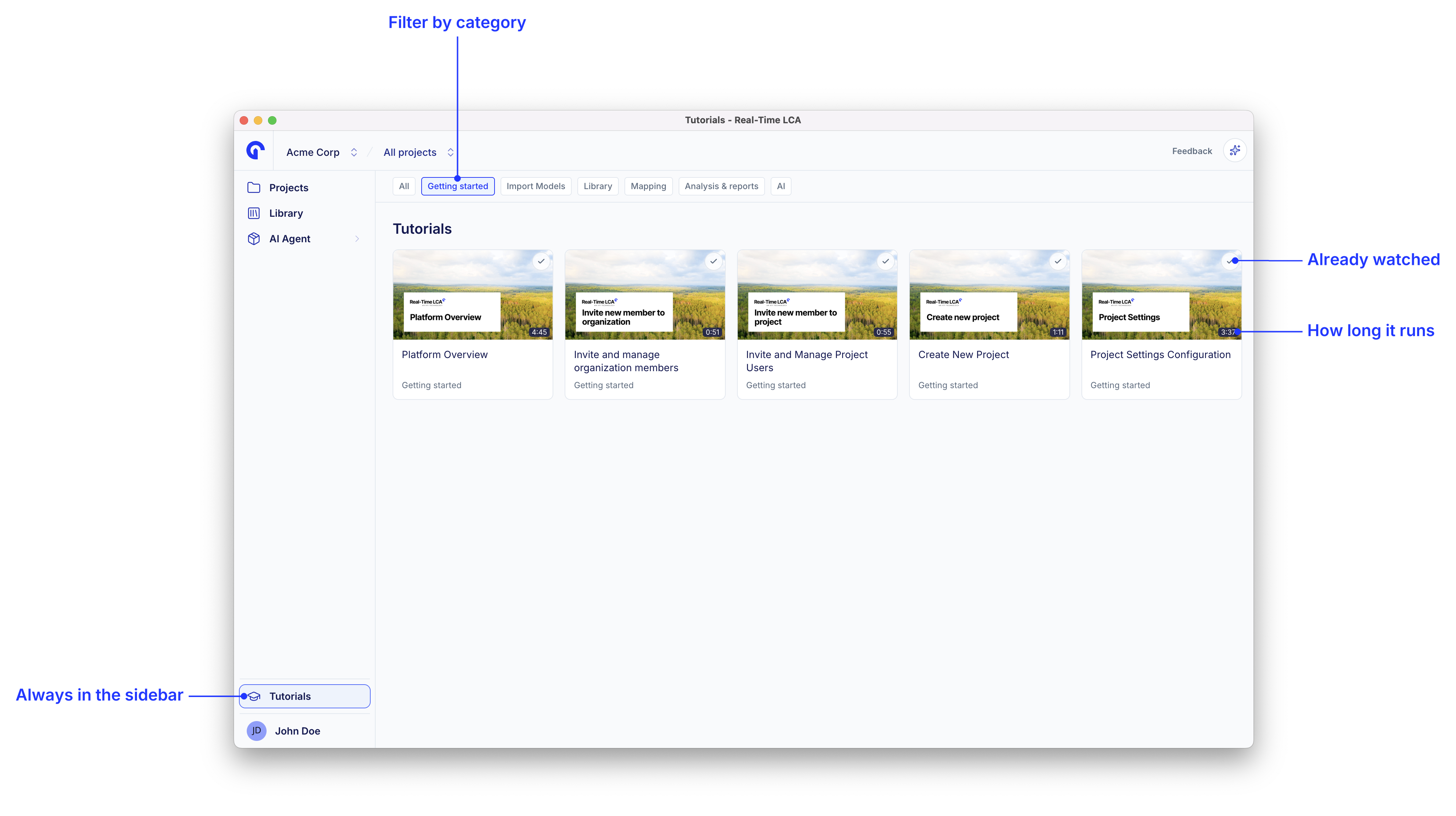Viewport: 1456px width, 816px height.
Task: Select the Library filter tab
Action: [x=598, y=186]
